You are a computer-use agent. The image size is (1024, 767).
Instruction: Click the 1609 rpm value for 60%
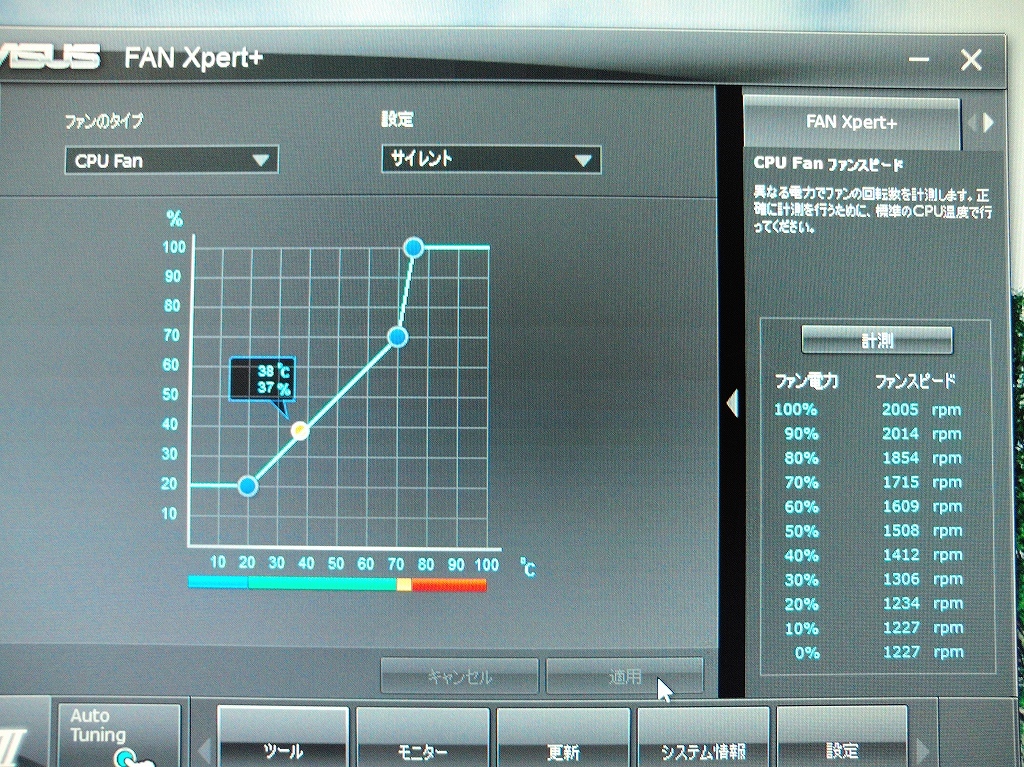[921, 506]
